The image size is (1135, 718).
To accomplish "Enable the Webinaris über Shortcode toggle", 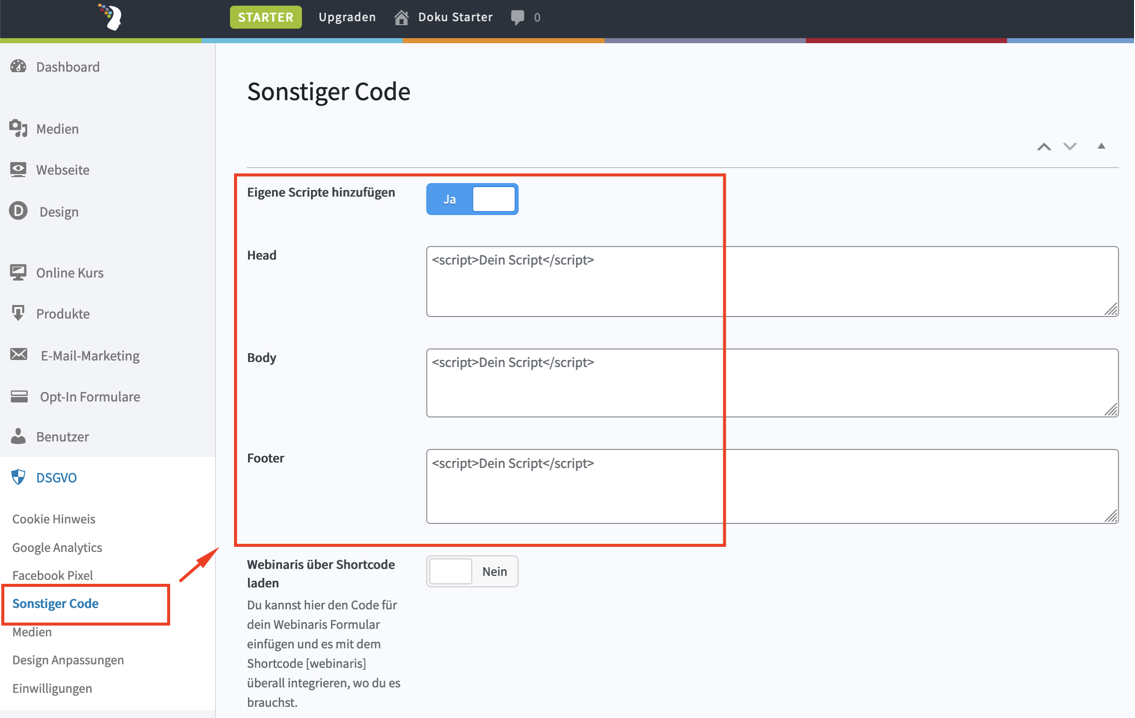I will point(472,571).
